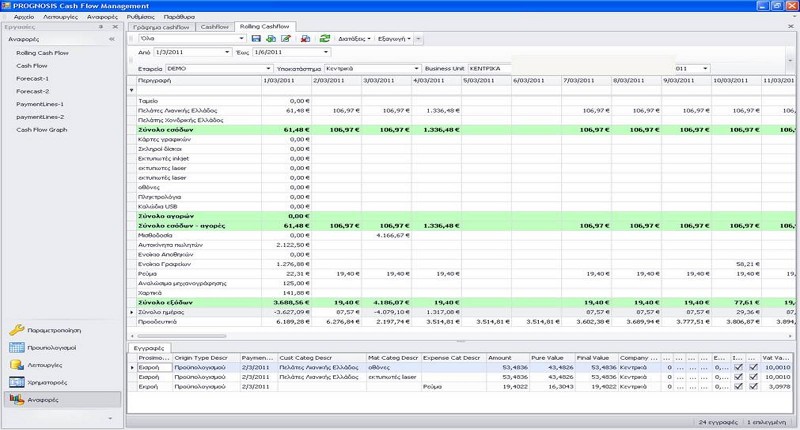Open the Ρυθμίσεις menu
This screenshot has height=430, width=800.
140,16
